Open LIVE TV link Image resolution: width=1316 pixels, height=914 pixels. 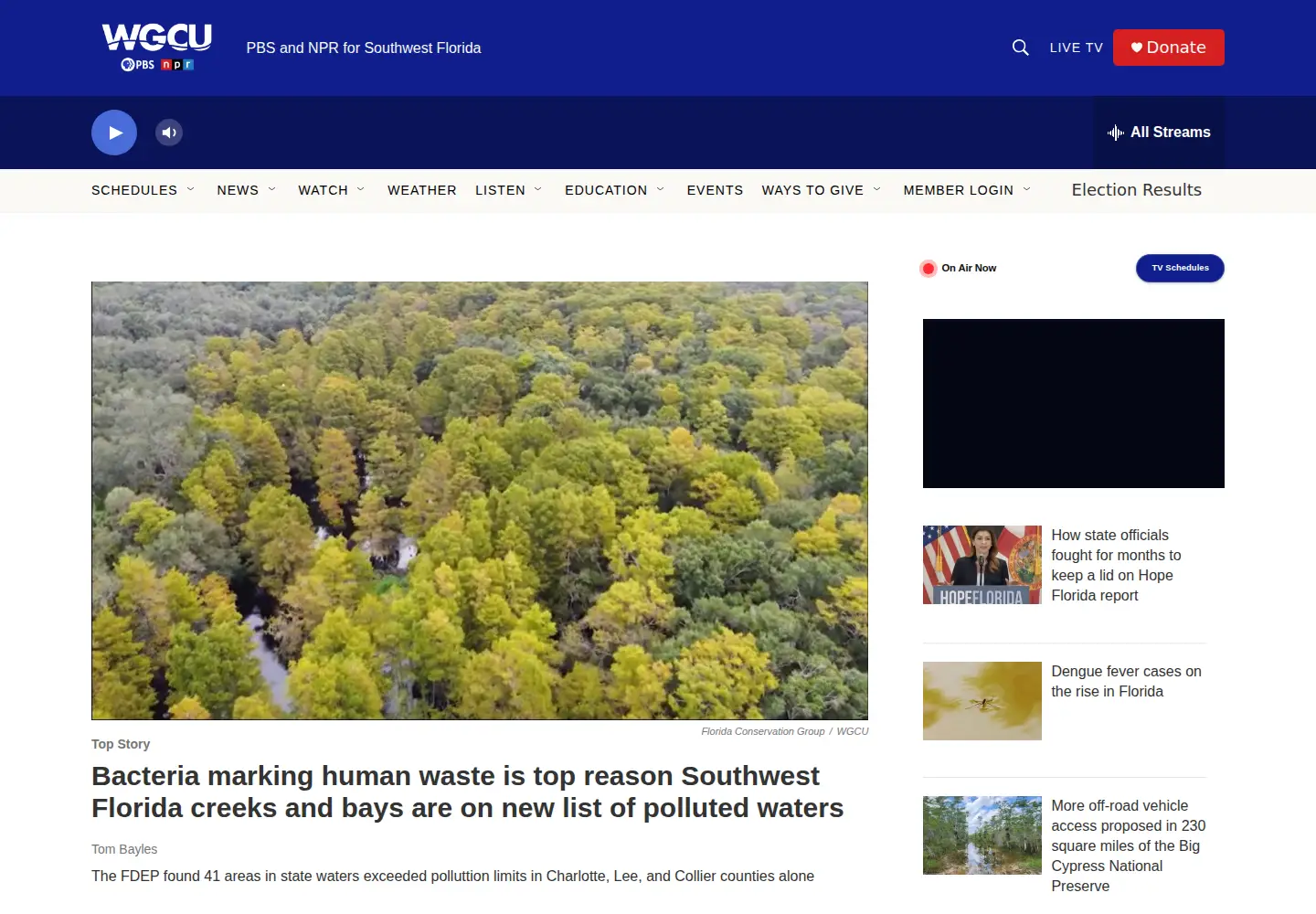[1076, 48]
